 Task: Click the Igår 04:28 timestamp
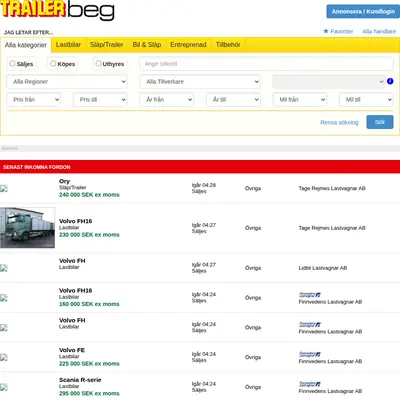(204, 185)
